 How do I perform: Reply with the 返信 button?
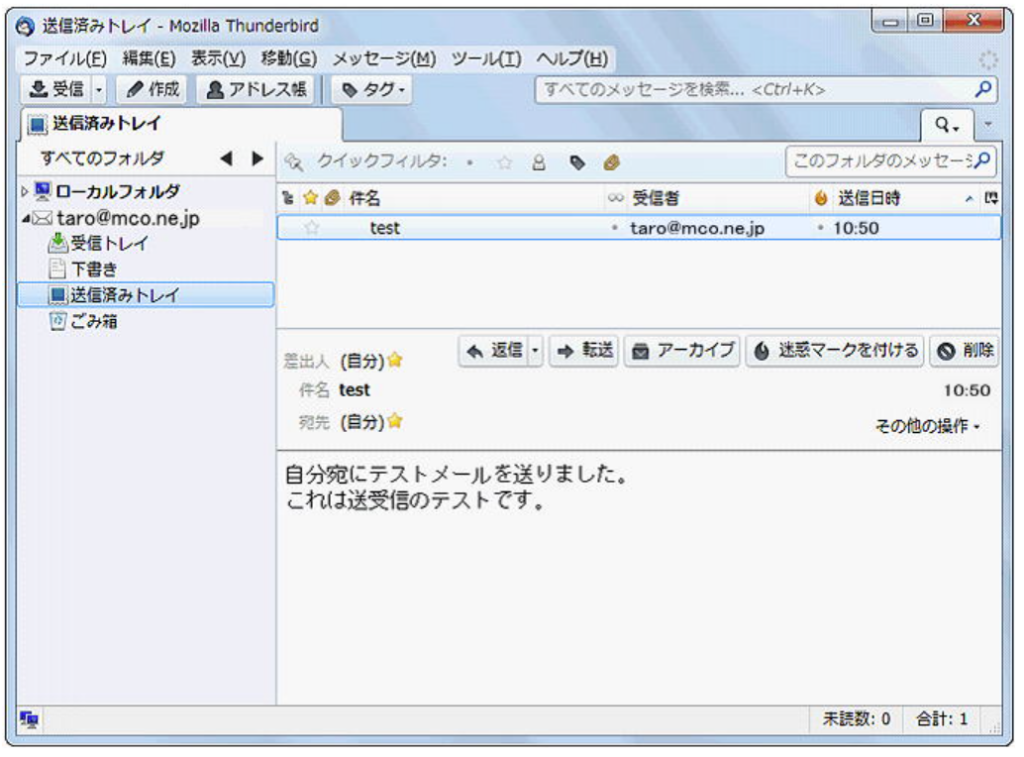click(494, 351)
